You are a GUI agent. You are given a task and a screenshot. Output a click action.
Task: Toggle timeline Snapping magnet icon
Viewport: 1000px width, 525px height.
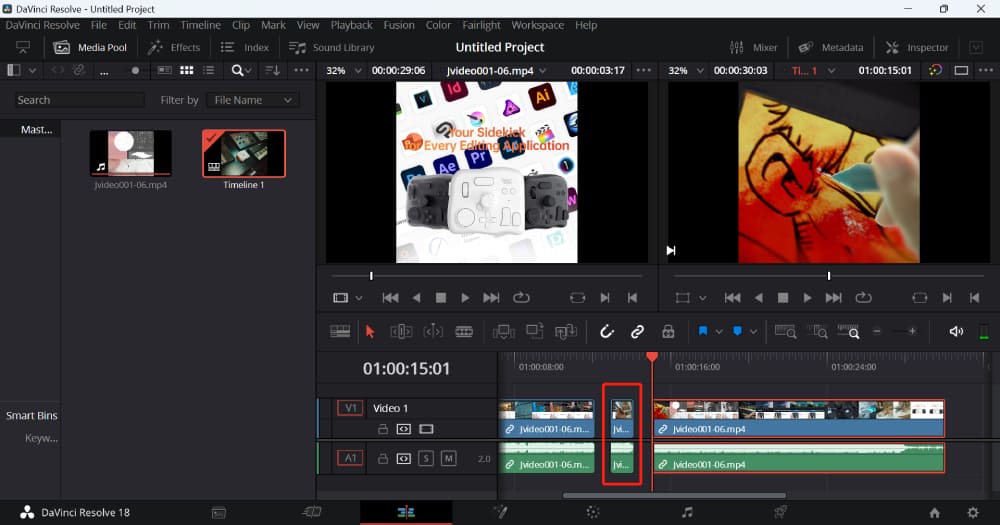pos(607,332)
